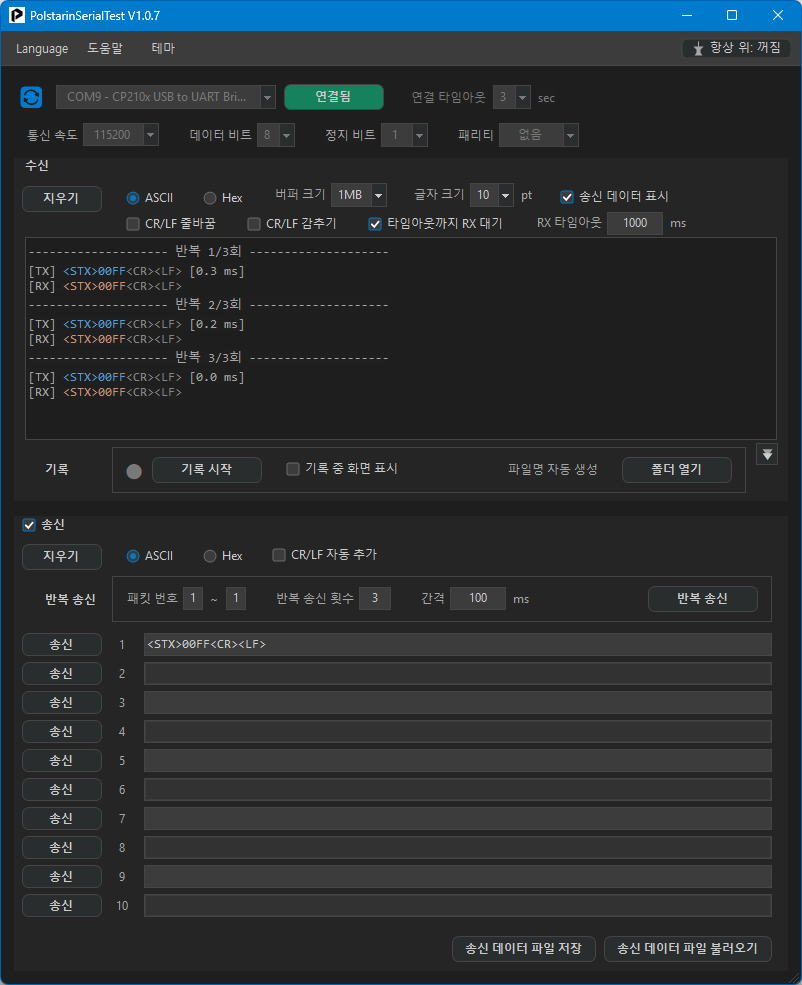Click 지우기 in the 수신 section
The image size is (802, 985).
[62, 199]
